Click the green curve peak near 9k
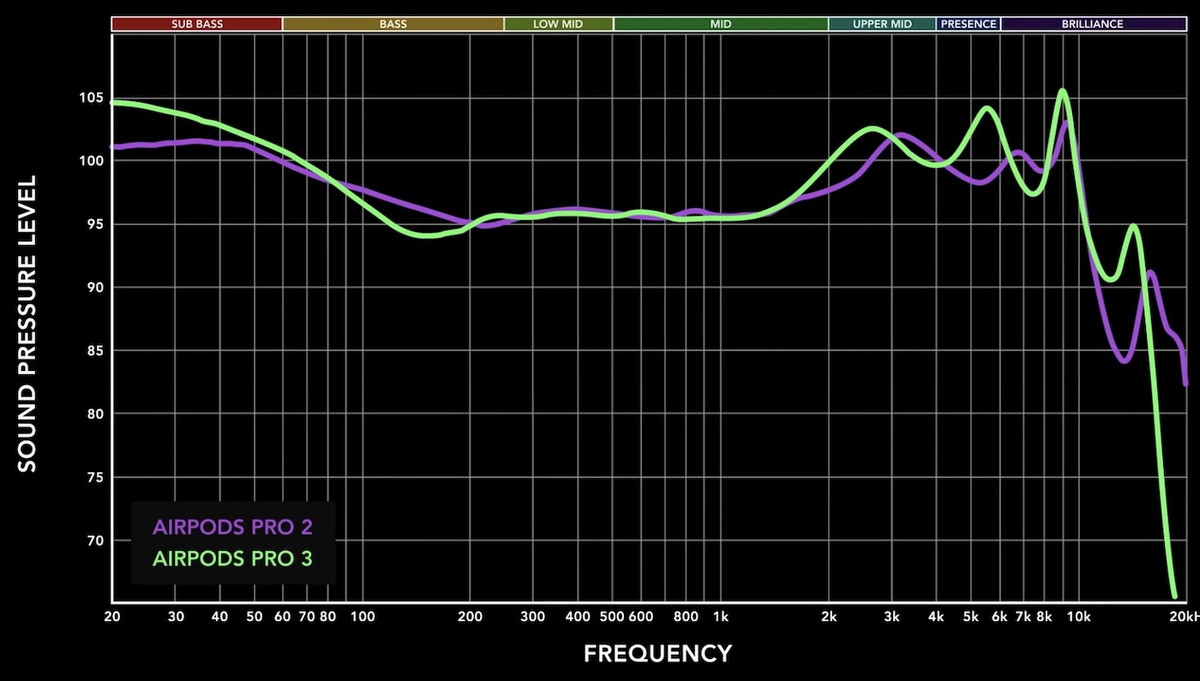1200x681 pixels. 1062,91
